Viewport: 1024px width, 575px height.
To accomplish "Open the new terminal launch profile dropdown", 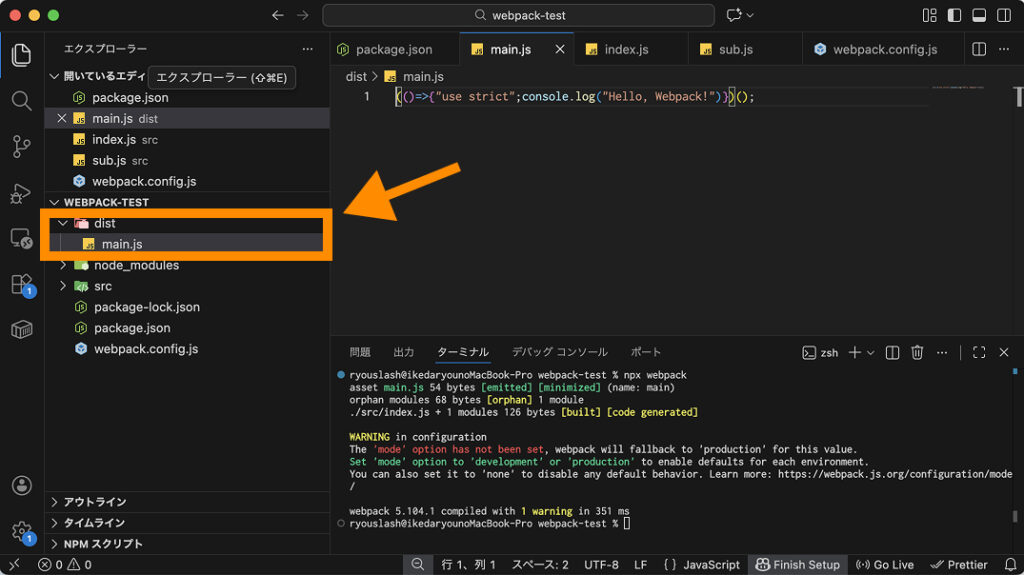I will click(x=871, y=352).
